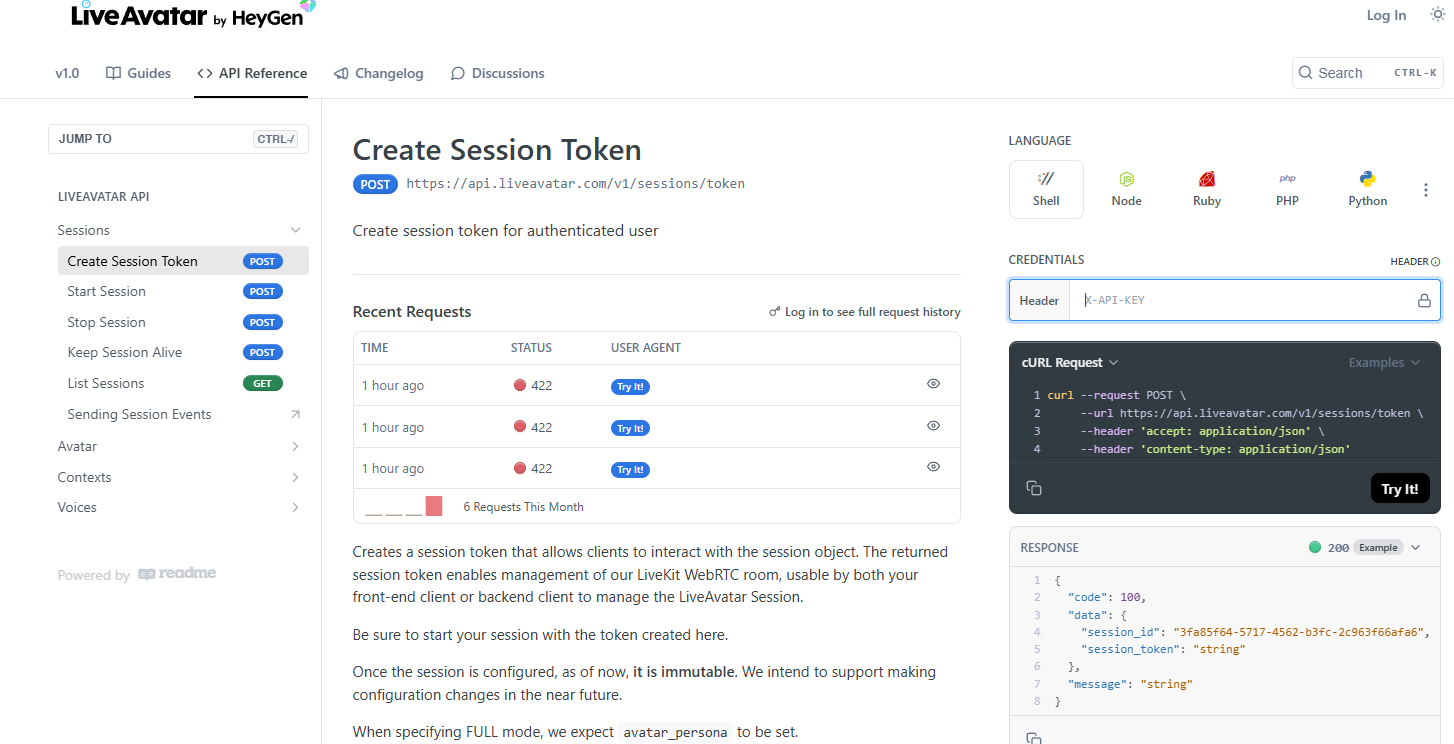Image resolution: width=1454 pixels, height=744 pixels.
Task: Open the API Reference tab
Action: pyautogui.click(x=251, y=73)
